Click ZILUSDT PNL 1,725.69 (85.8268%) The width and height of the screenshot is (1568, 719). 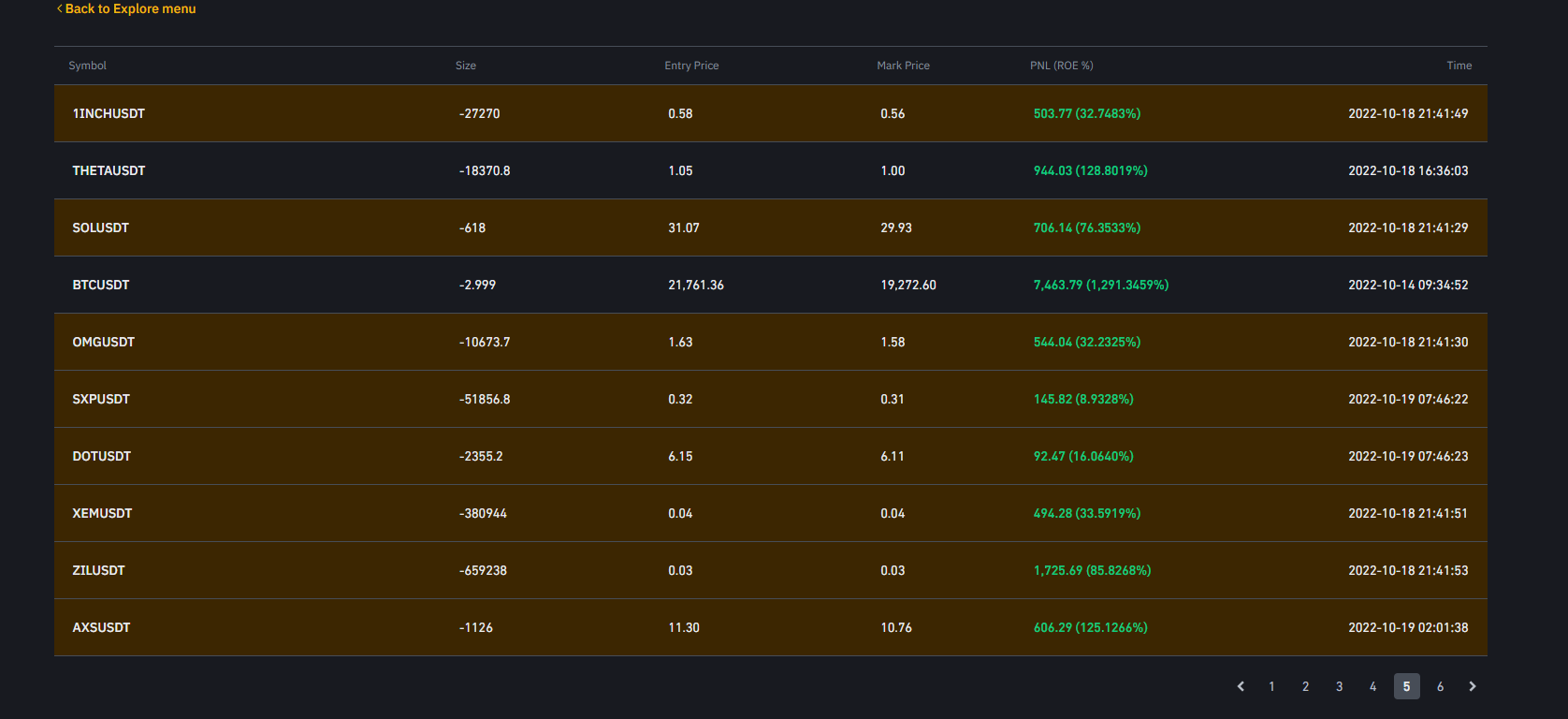pyautogui.click(x=1093, y=570)
